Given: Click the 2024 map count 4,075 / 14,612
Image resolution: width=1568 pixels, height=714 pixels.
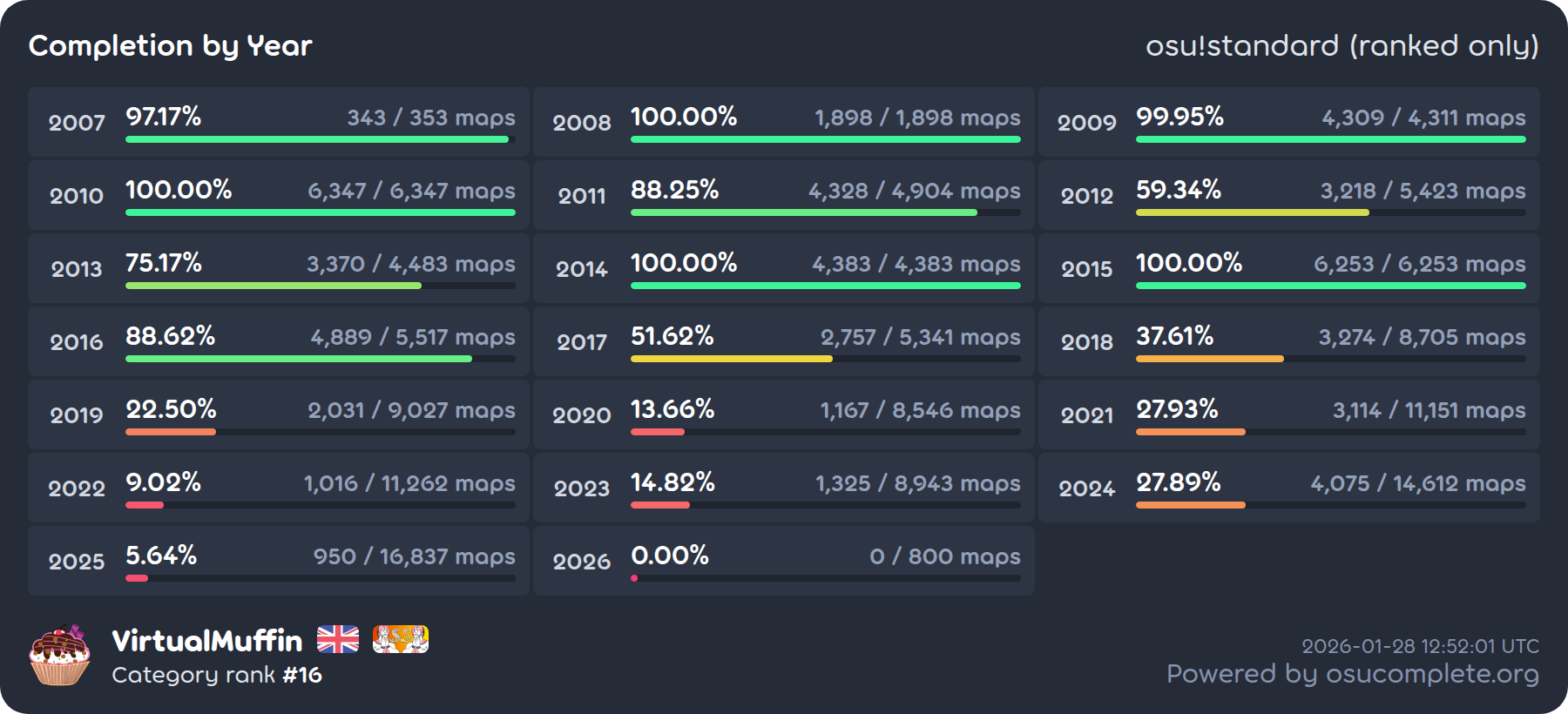Looking at the screenshot, I should [1417, 483].
